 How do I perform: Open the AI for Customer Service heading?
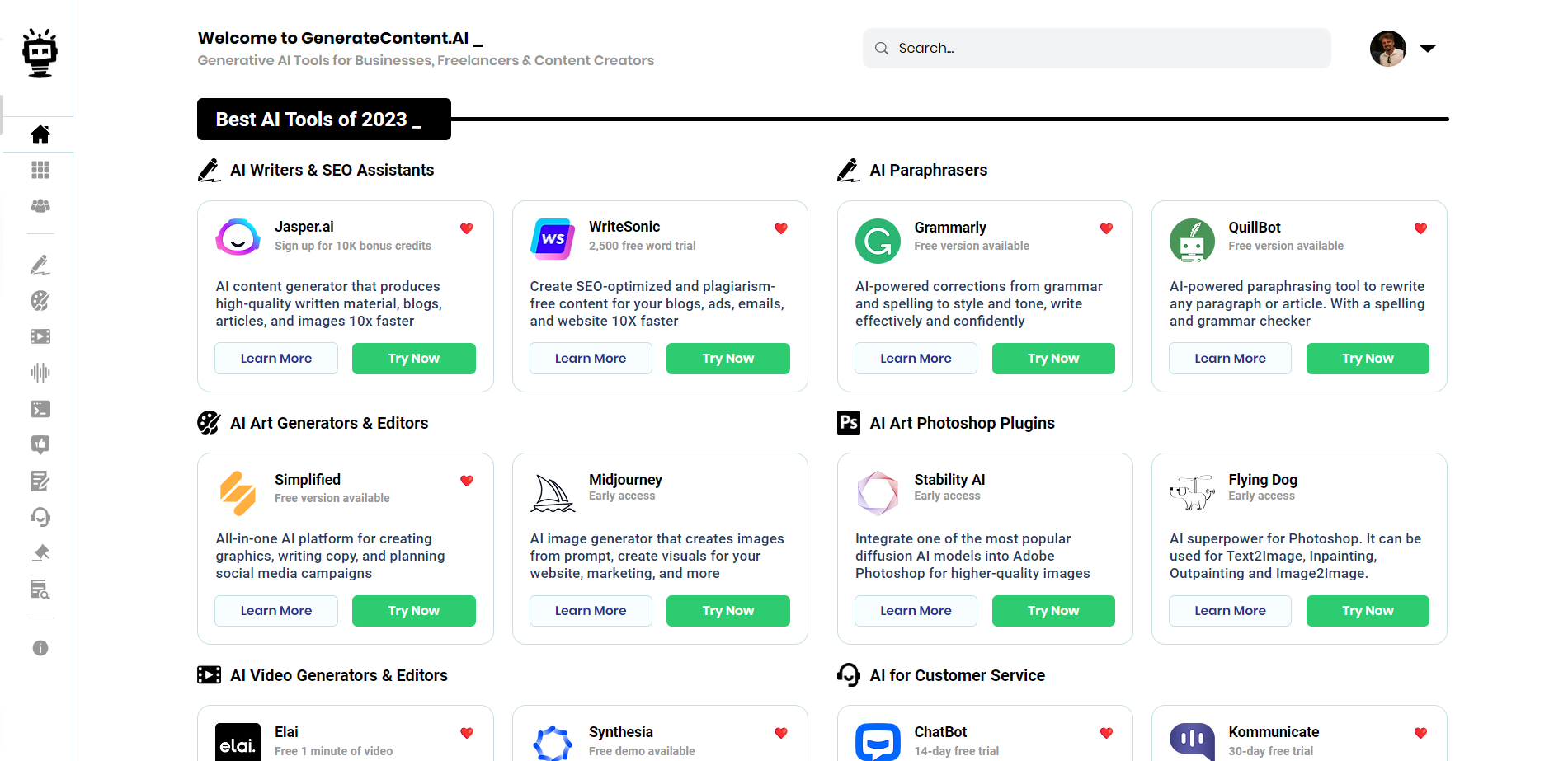click(958, 675)
